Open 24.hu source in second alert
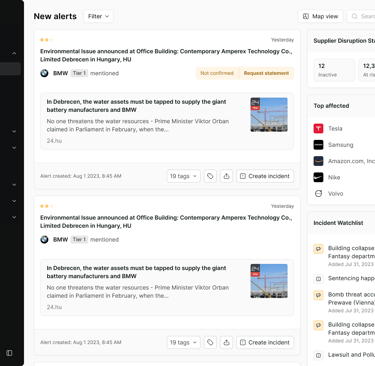 pos(54,307)
